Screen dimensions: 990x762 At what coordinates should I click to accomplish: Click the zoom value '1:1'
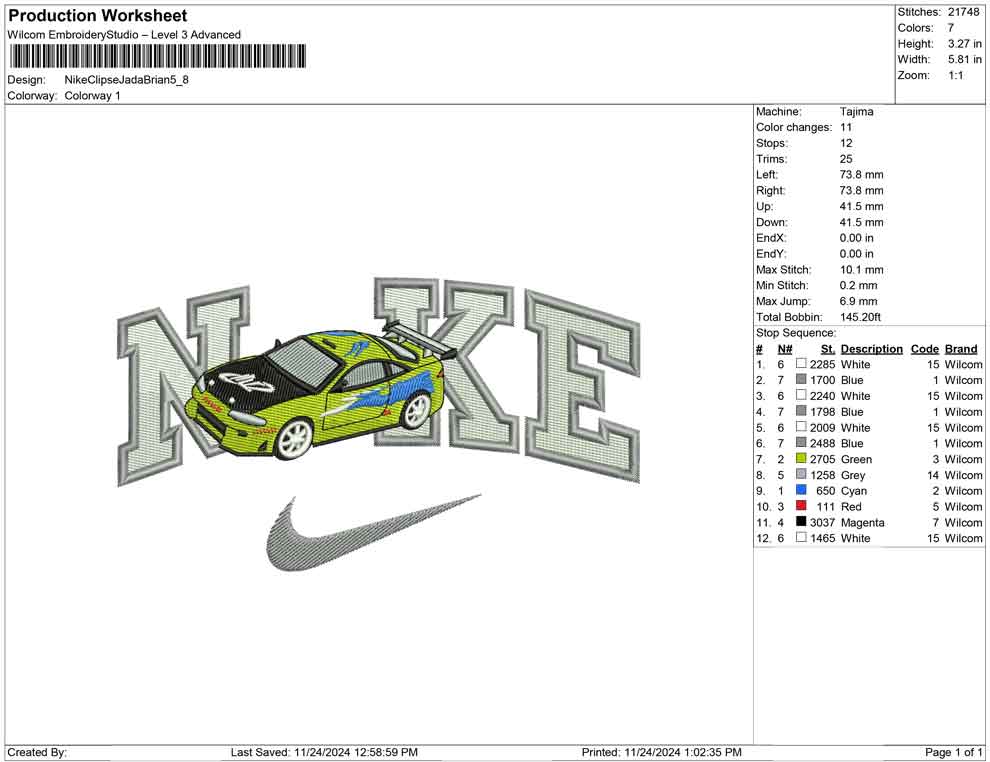pyautogui.click(x=956, y=75)
